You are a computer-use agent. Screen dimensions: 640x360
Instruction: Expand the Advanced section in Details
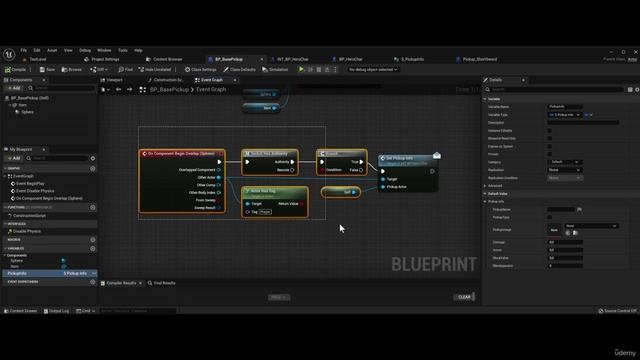pyautogui.click(x=485, y=186)
